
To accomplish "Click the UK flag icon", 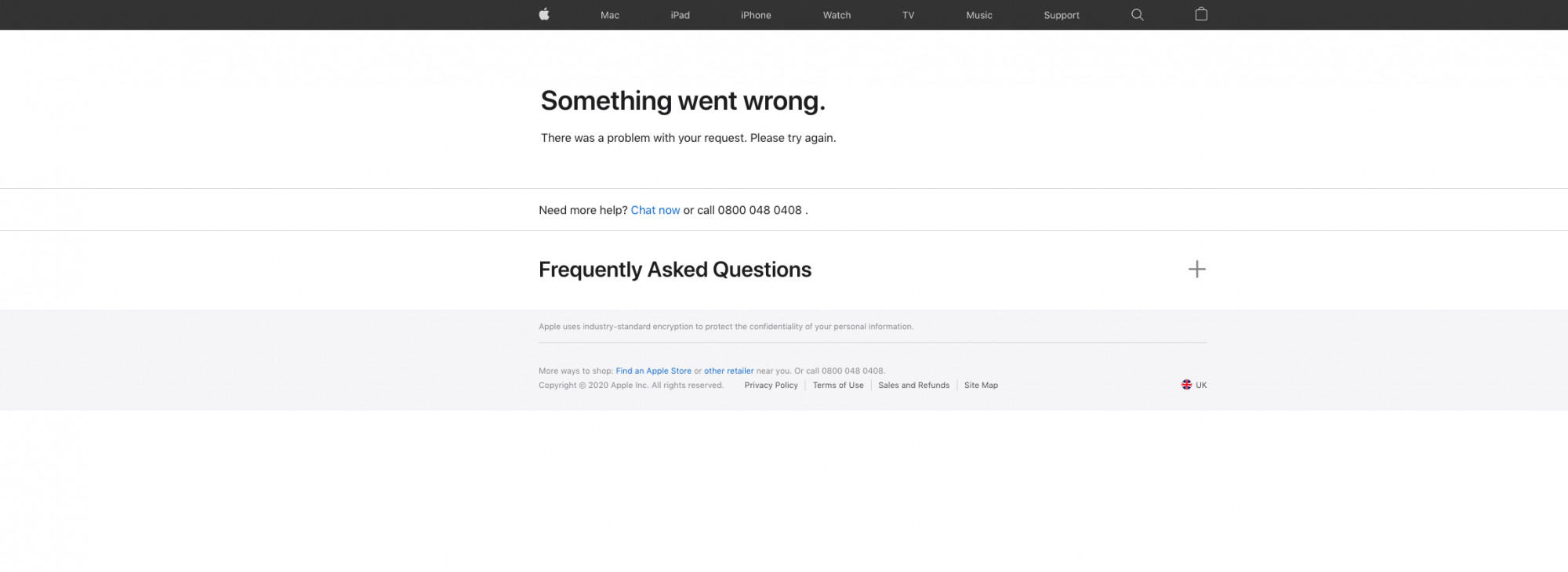I will (x=1186, y=385).
